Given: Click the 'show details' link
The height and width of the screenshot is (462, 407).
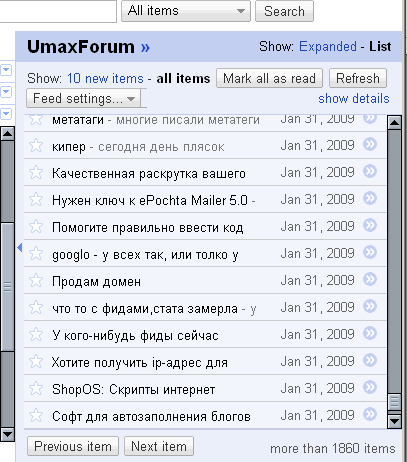Looking at the screenshot, I should pyautogui.click(x=354, y=99).
